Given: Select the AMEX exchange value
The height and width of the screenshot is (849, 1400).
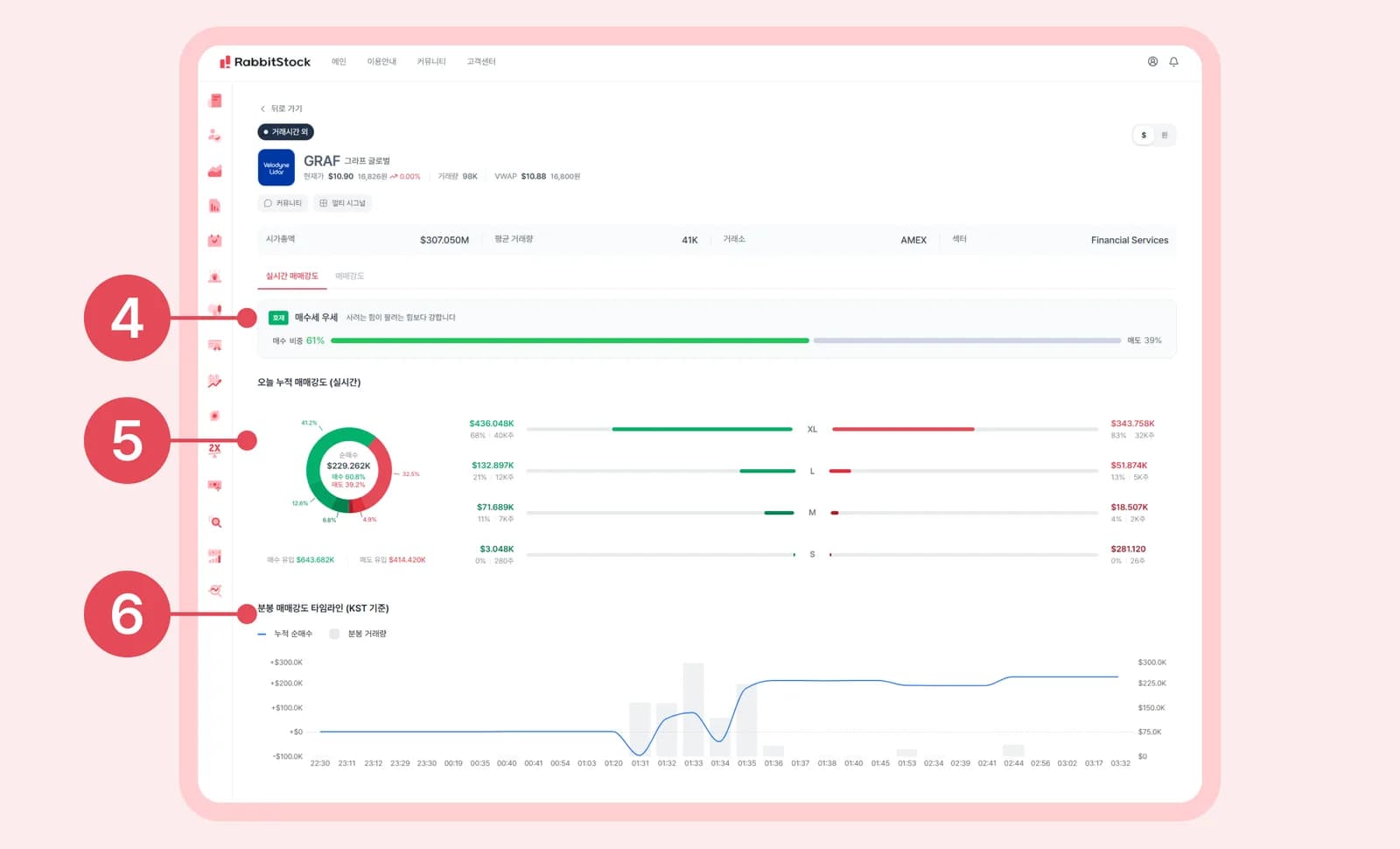Looking at the screenshot, I should pyautogui.click(x=913, y=240).
